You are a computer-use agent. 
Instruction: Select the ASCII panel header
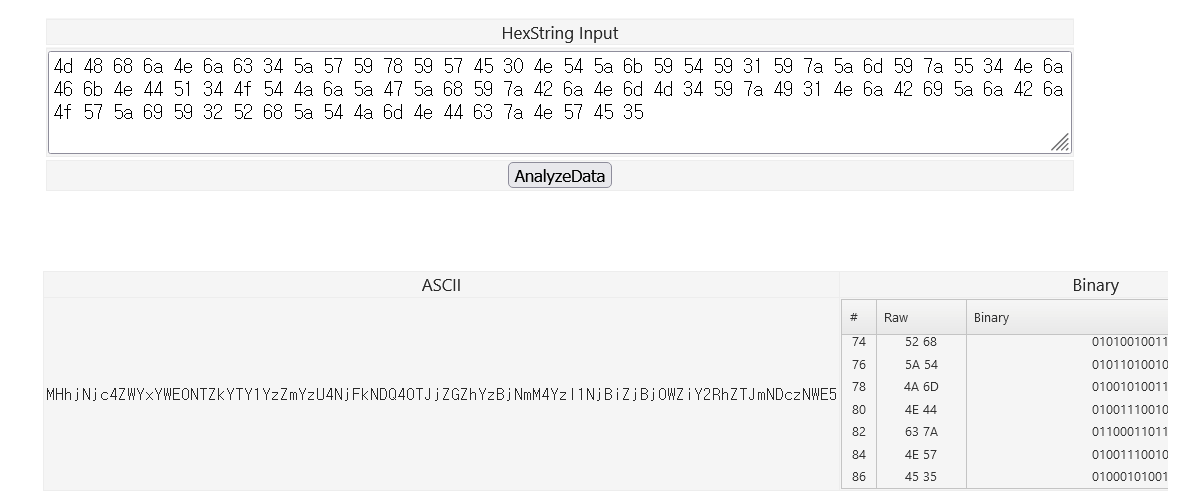click(441, 285)
